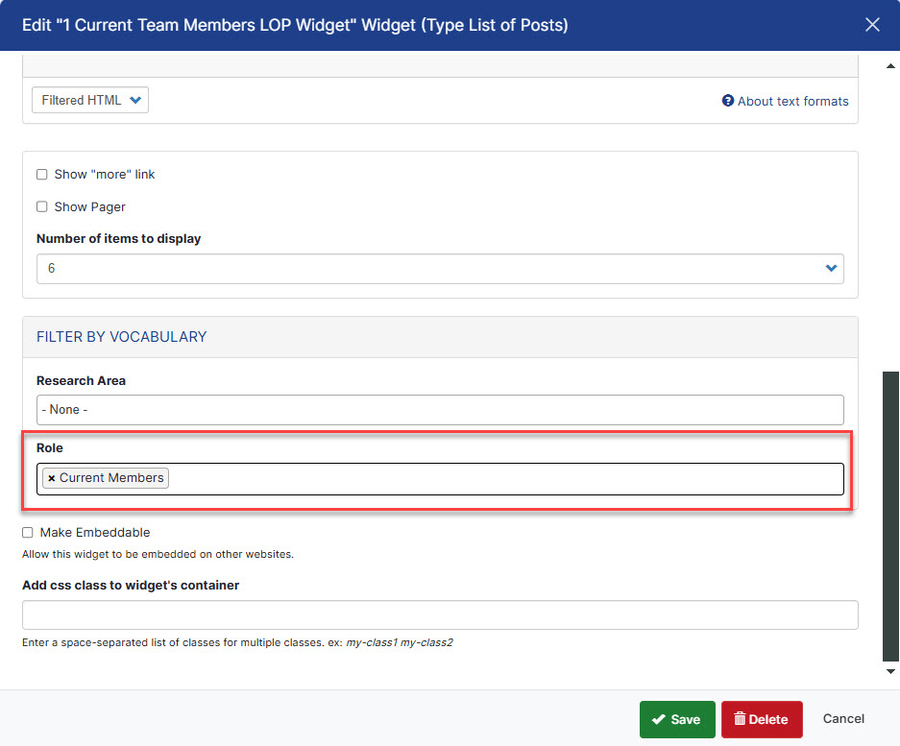The height and width of the screenshot is (746, 900).
Task: Open the About text formats link
Action: tap(792, 101)
